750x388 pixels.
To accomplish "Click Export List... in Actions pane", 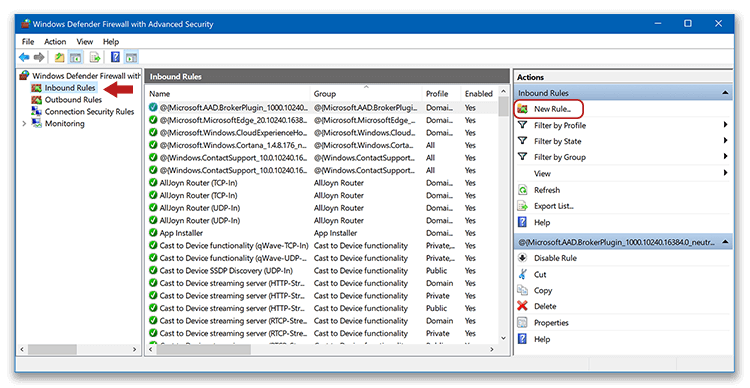I will point(553,206).
